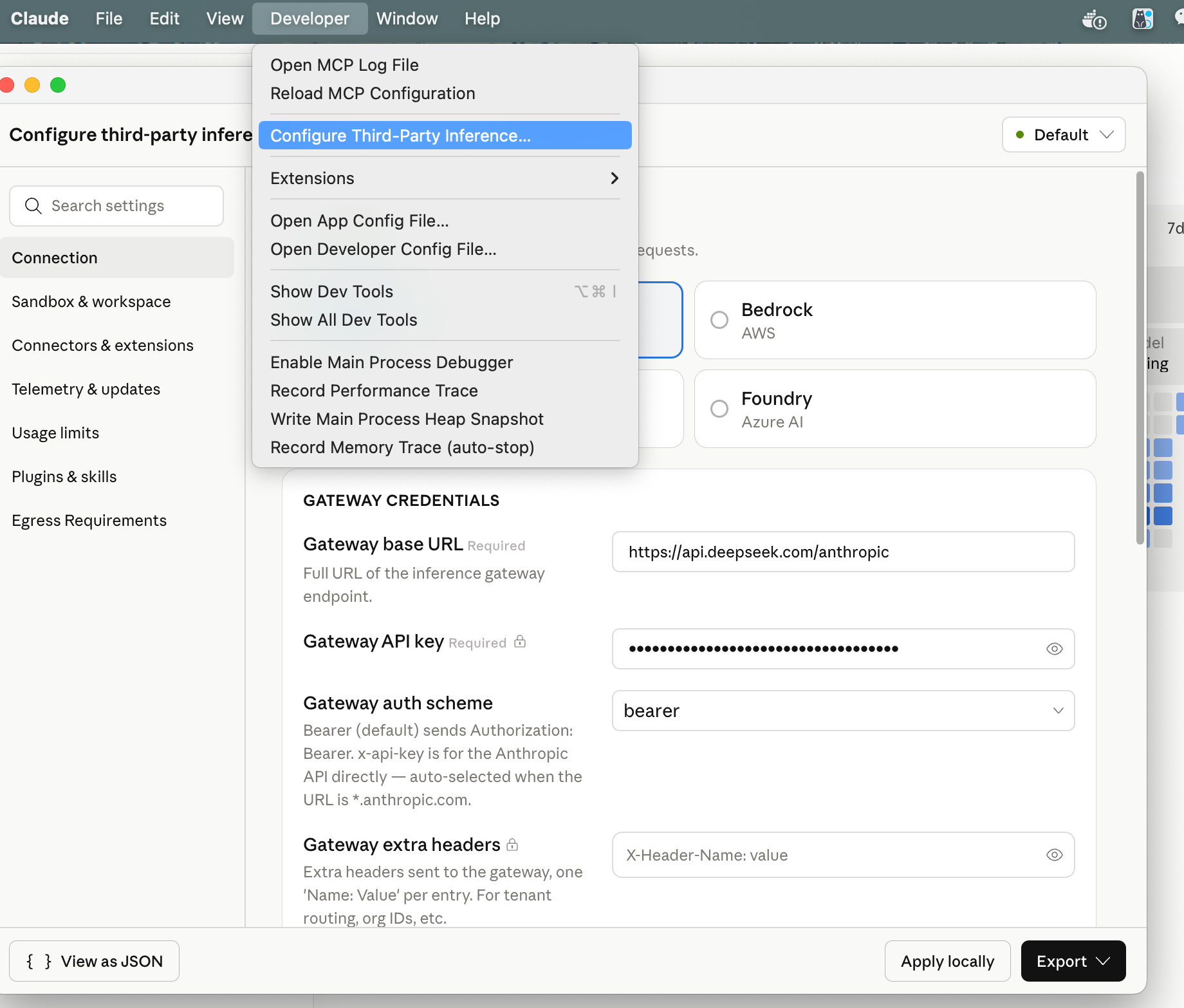Choose Show Dev Tools
The width and height of the screenshot is (1184, 1008).
coord(445,292)
